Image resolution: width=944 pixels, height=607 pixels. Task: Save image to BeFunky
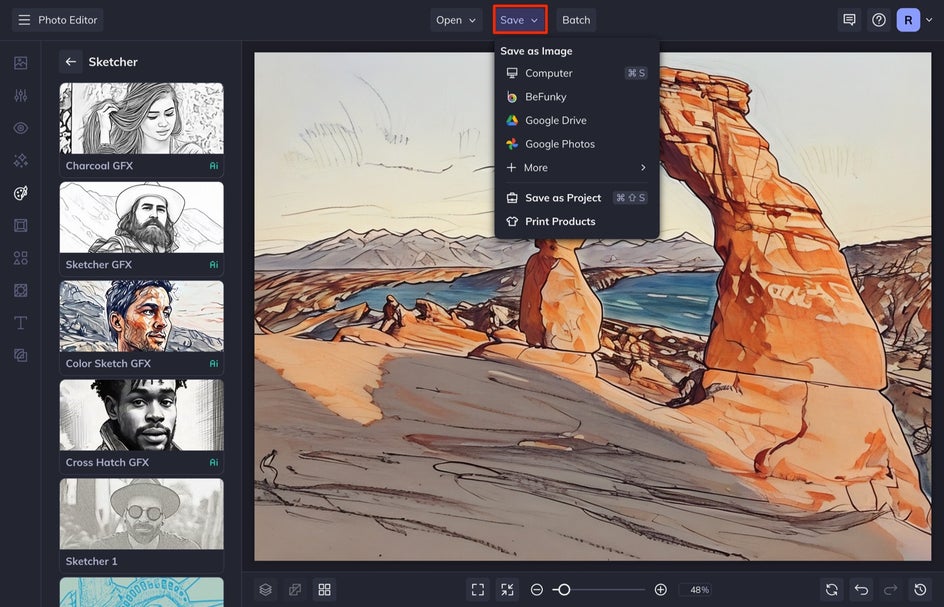(x=577, y=96)
